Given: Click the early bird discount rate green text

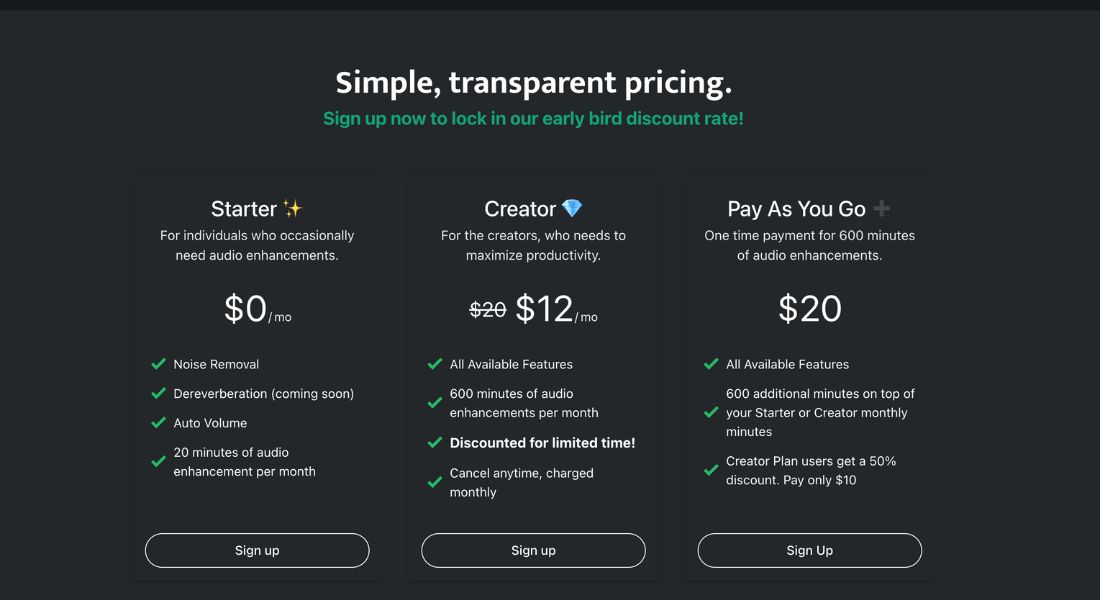Looking at the screenshot, I should click(533, 119).
